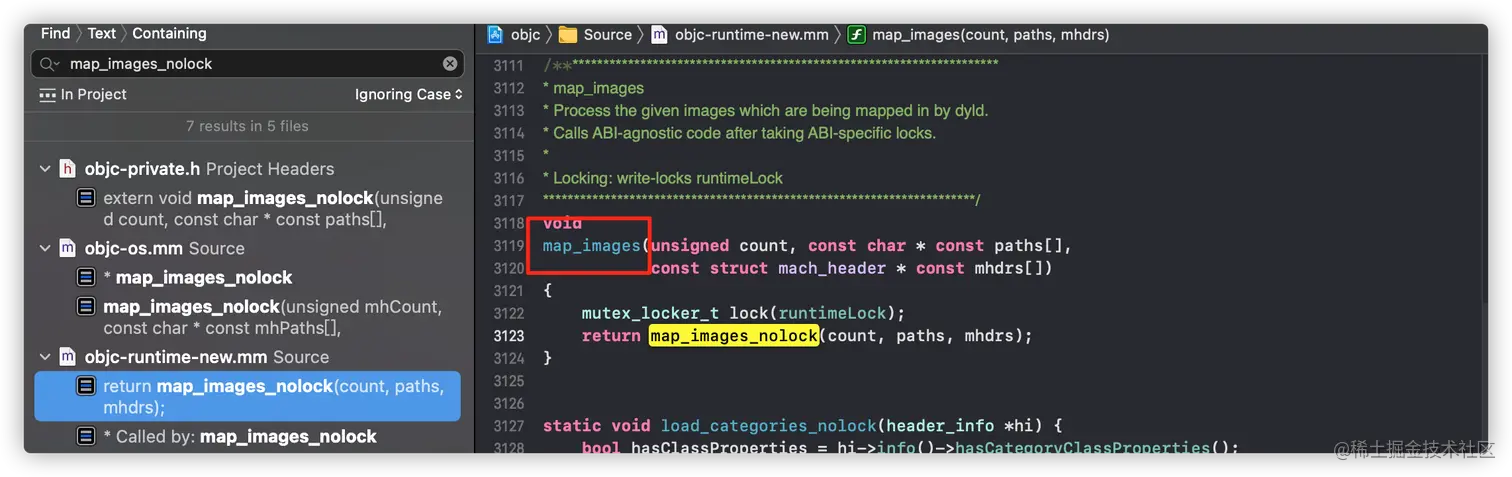Open the magnifier search options menu
Screen dimensions: 1512x477
coord(49,64)
